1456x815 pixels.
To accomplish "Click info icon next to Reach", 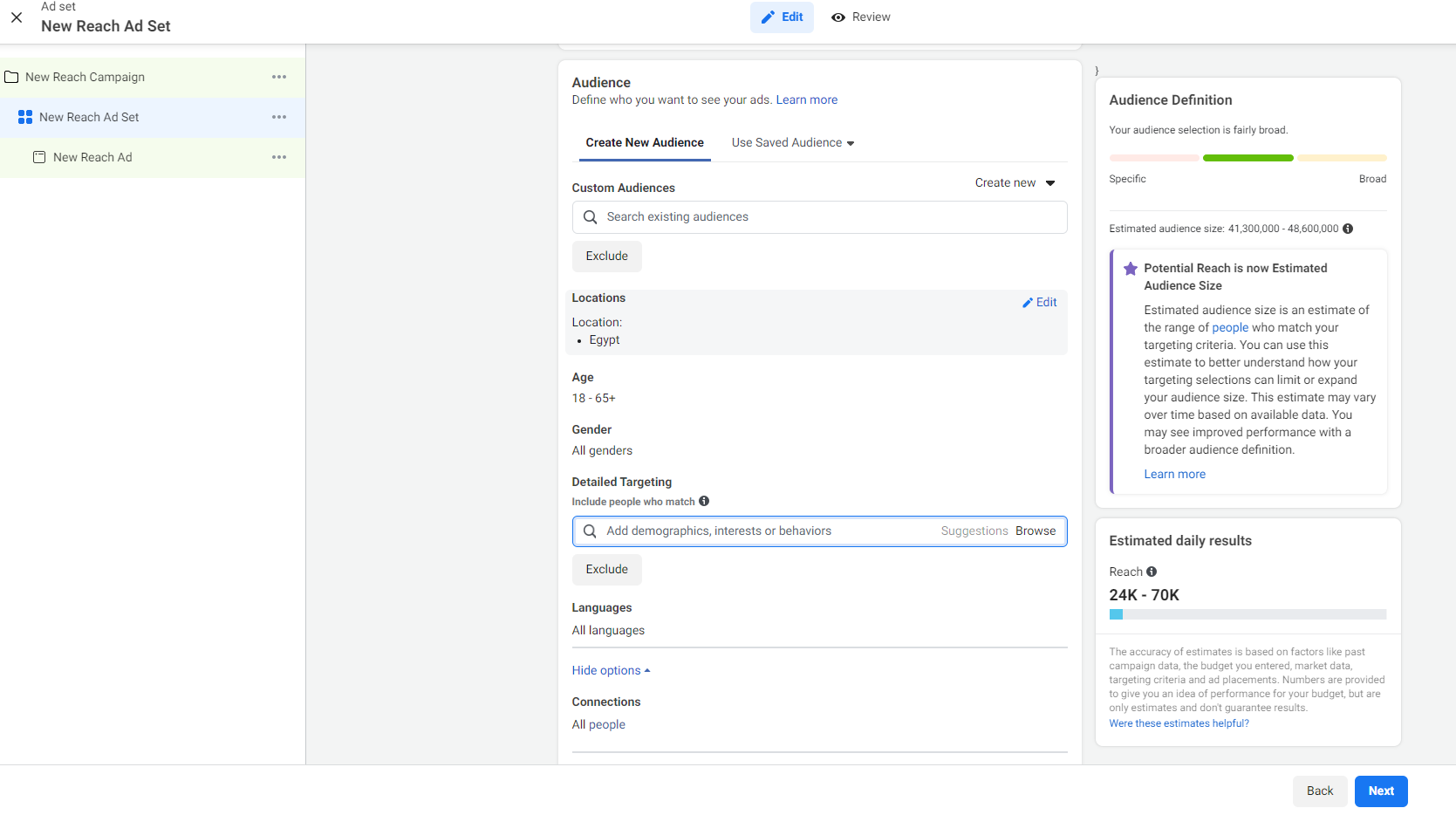I will (x=1152, y=572).
